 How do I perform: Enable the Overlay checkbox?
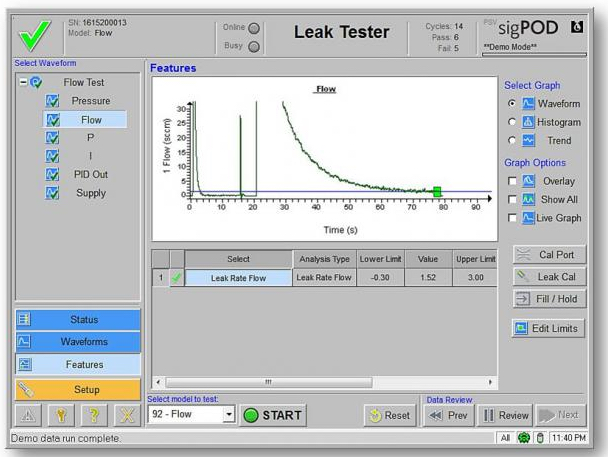point(512,181)
